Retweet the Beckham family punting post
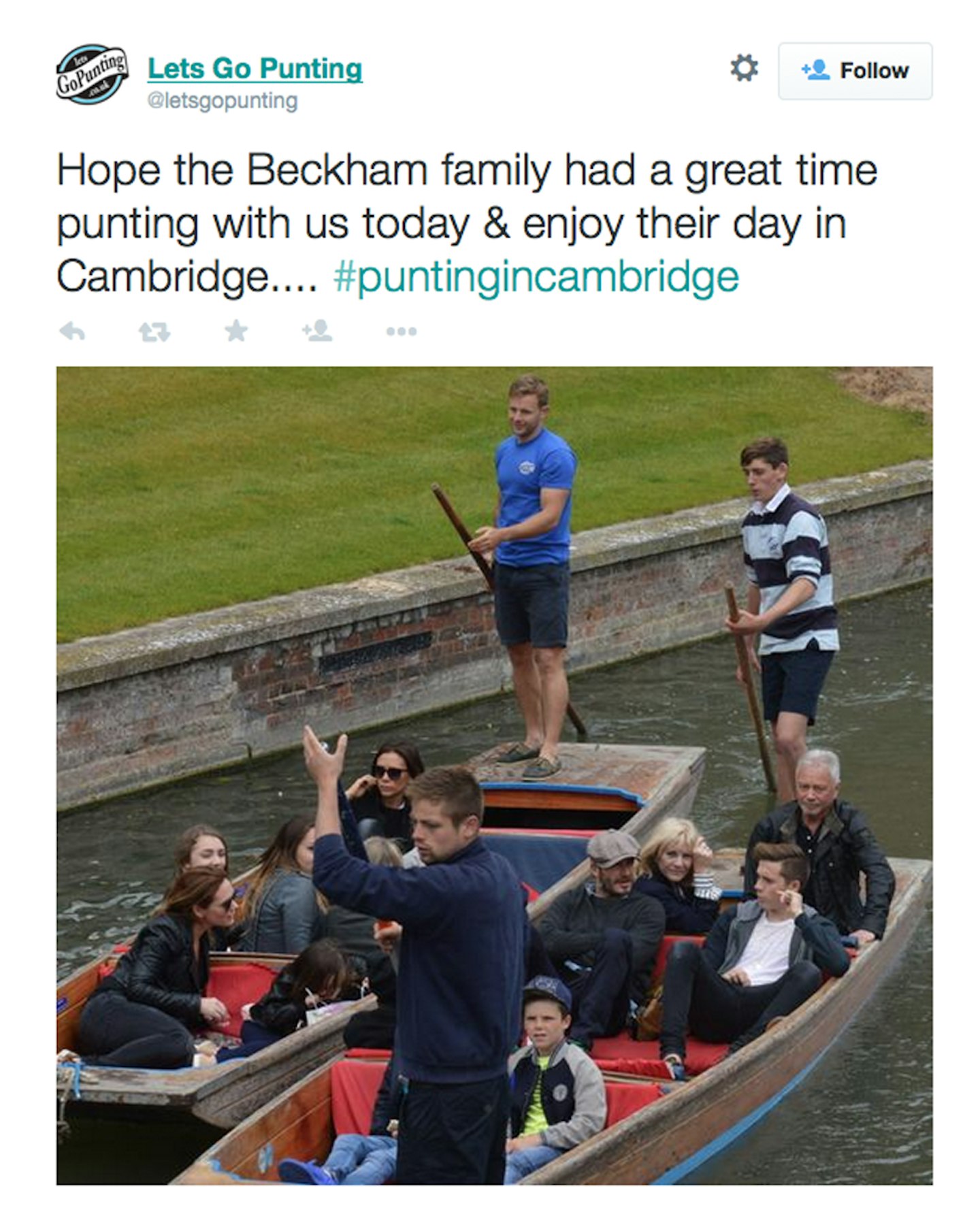The height and width of the screenshot is (1212, 980). click(x=154, y=332)
